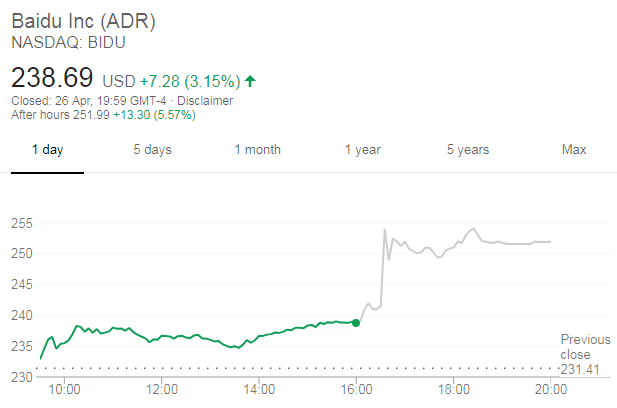Image resolution: width=617 pixels, height=408 pixels.
Task: Select the 5 days tab
Action: tap(152, 150)
